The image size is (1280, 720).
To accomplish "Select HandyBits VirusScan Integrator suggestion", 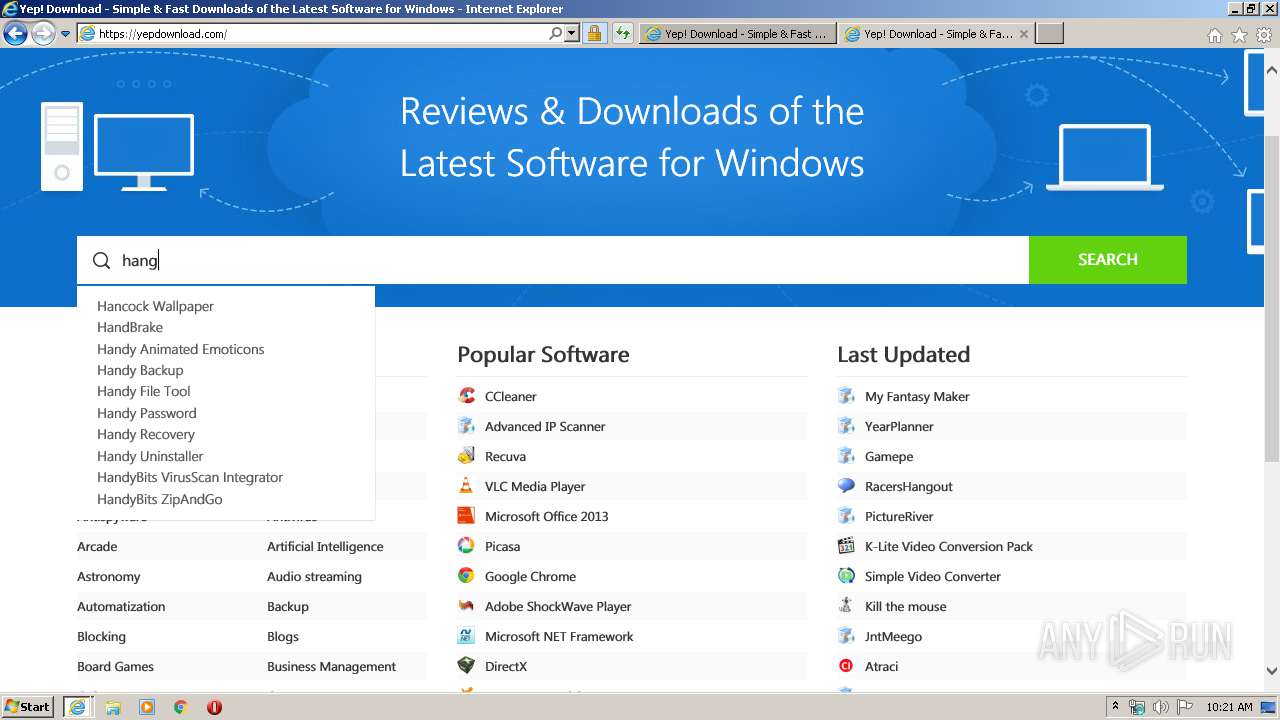I will point(190,477).
